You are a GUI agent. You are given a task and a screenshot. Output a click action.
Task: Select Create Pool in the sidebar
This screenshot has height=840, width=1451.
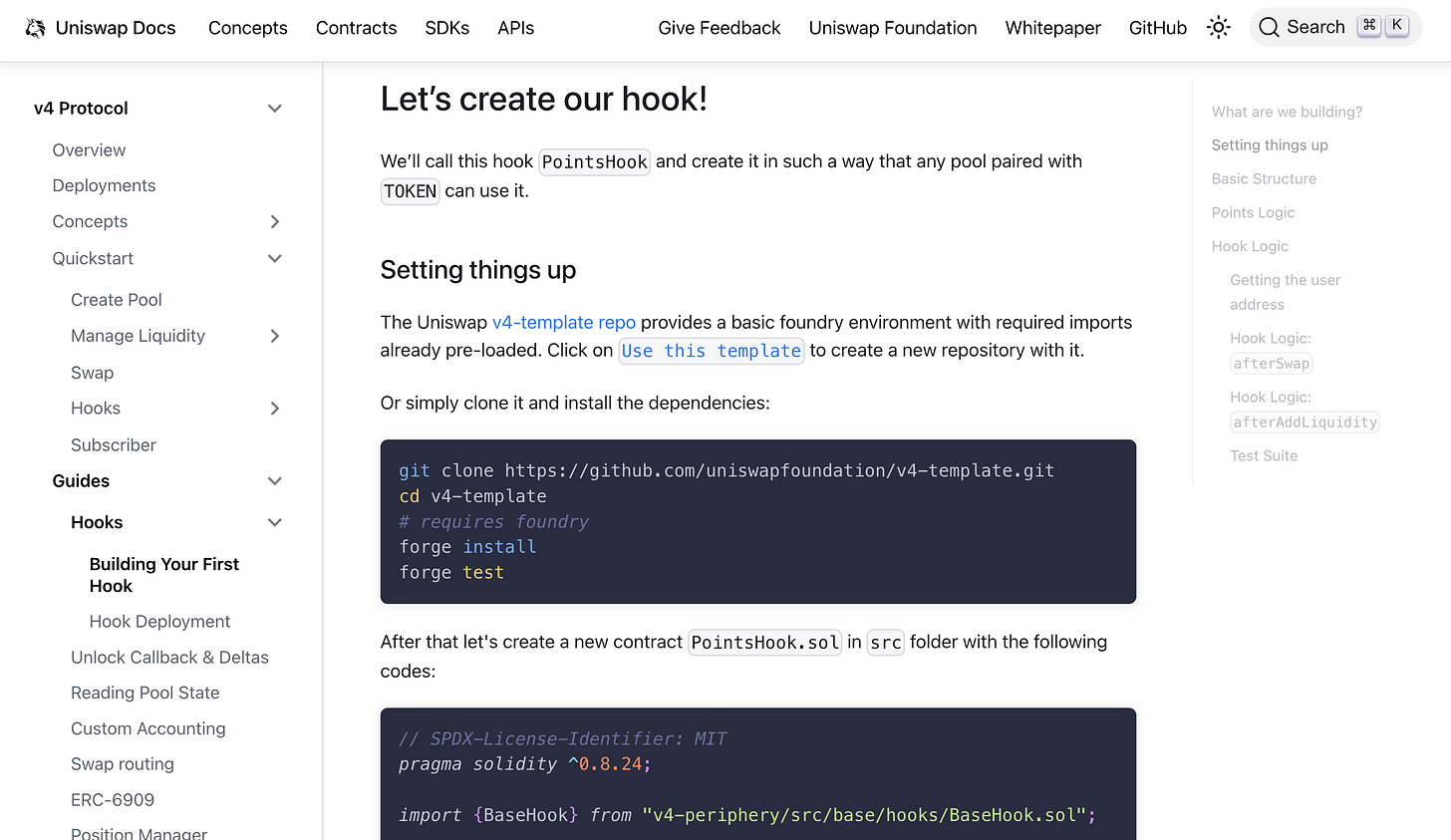coord(116,300)
